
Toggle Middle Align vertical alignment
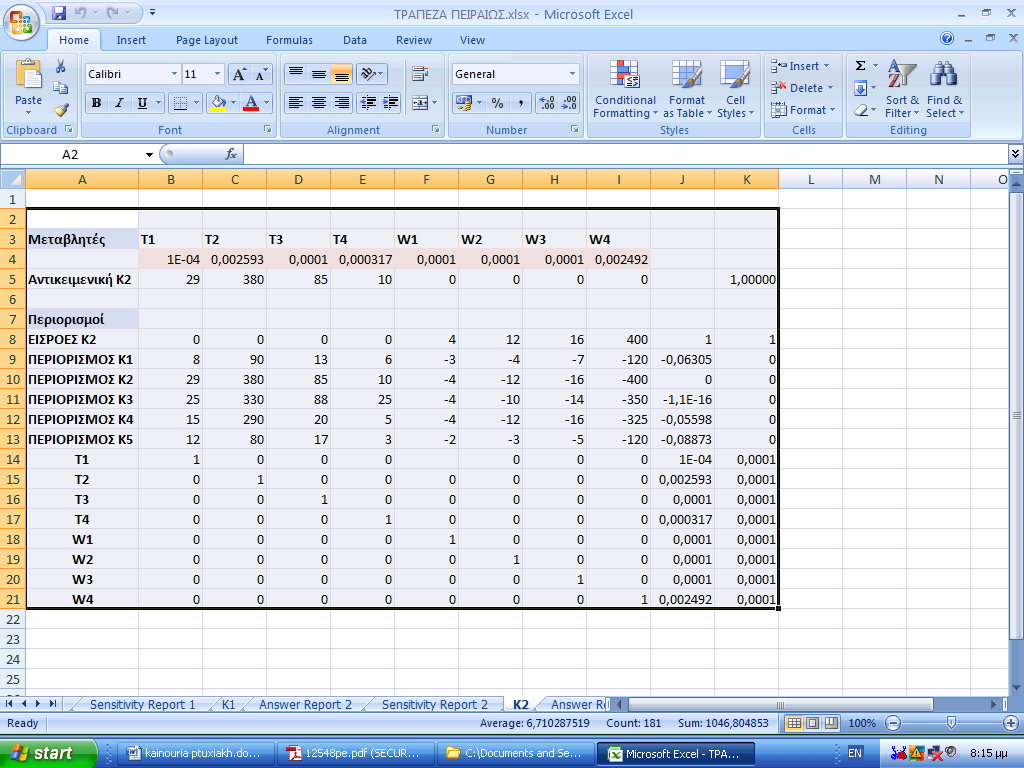click(x=319, y=74)
